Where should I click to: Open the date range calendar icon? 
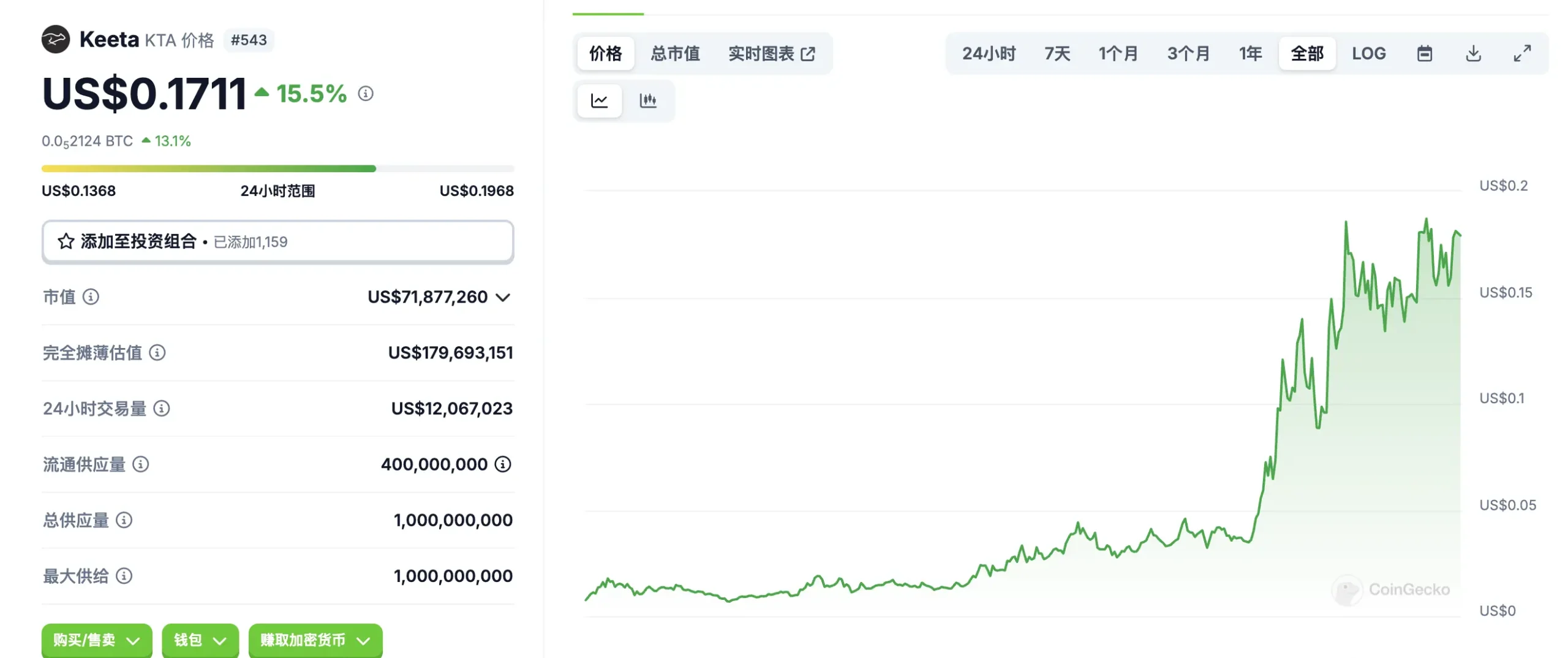click(x=1425, y=54)
